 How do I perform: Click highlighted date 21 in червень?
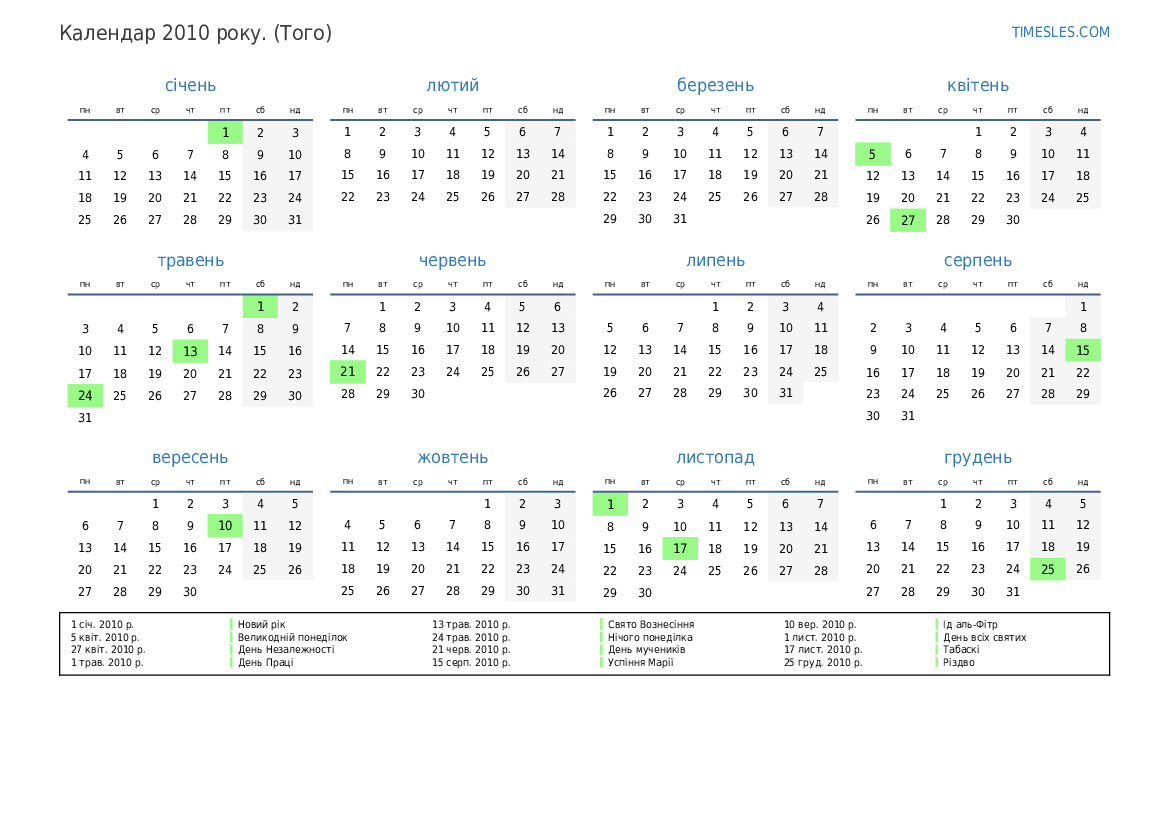coord(347,371)
